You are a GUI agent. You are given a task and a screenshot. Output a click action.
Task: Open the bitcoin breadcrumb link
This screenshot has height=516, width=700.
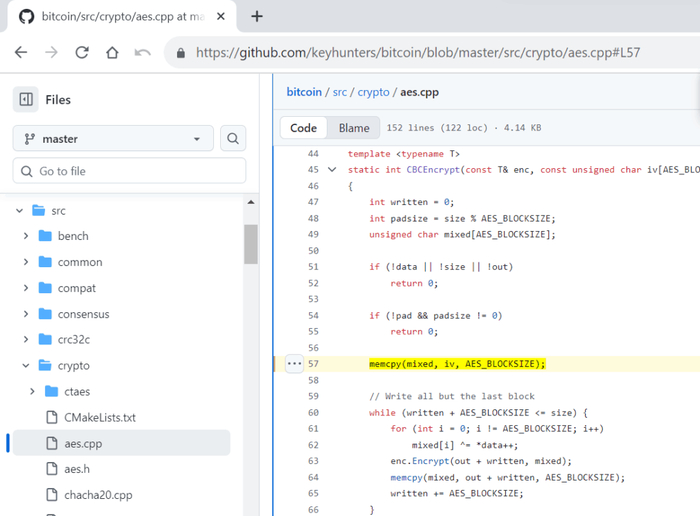point(304,92)
